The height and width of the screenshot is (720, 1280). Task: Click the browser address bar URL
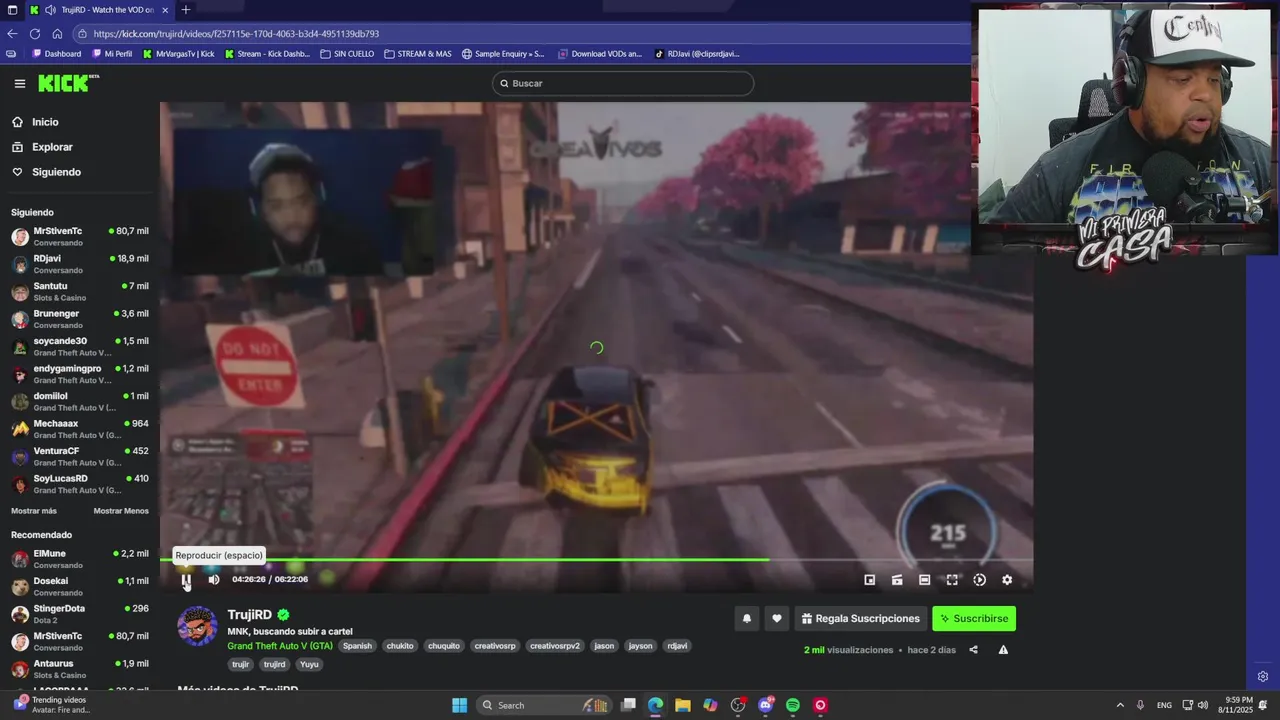(236, 34)
